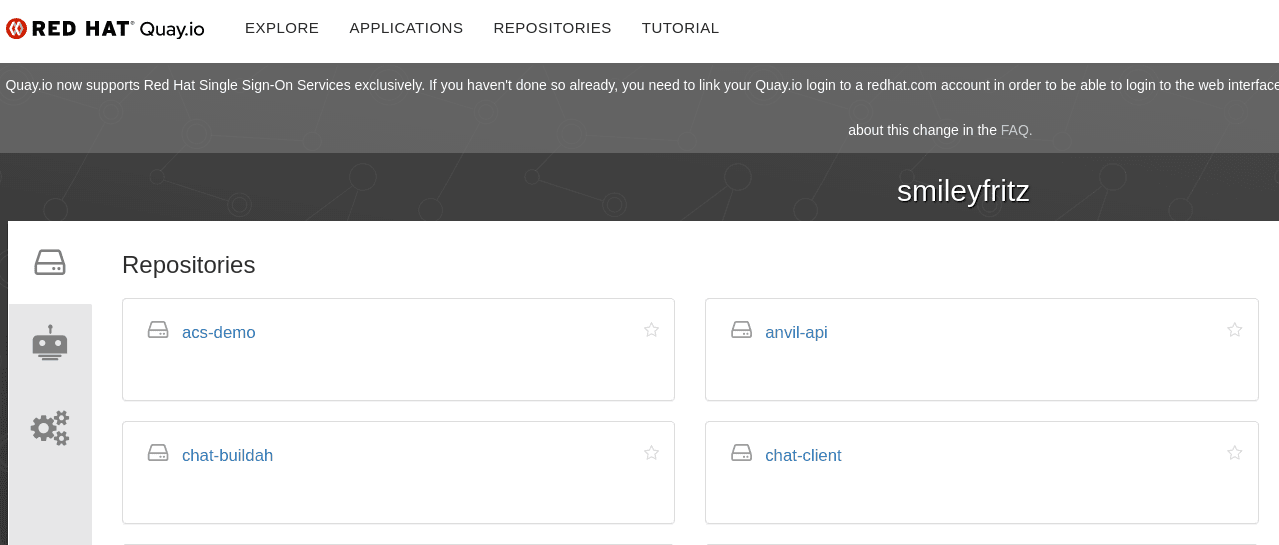The image size is (1279, 545).
Task: Star the acs-demo repository
Action: 651,330
